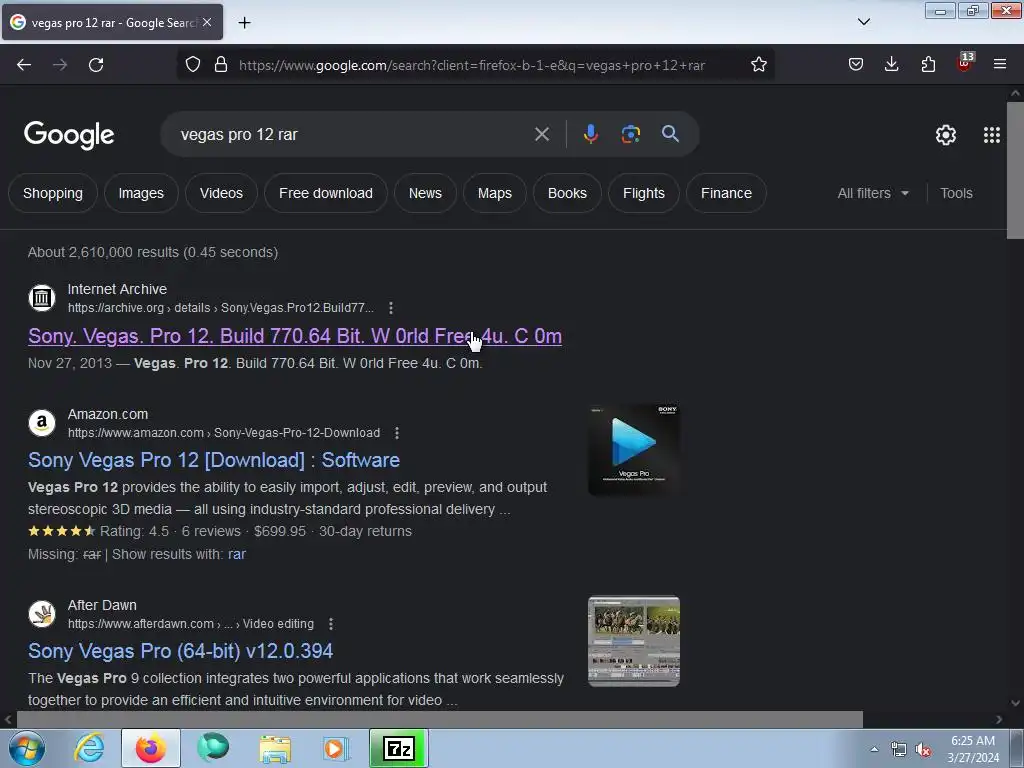
Task: Select the Finance filter chip
Action: [x=726, y=193]
